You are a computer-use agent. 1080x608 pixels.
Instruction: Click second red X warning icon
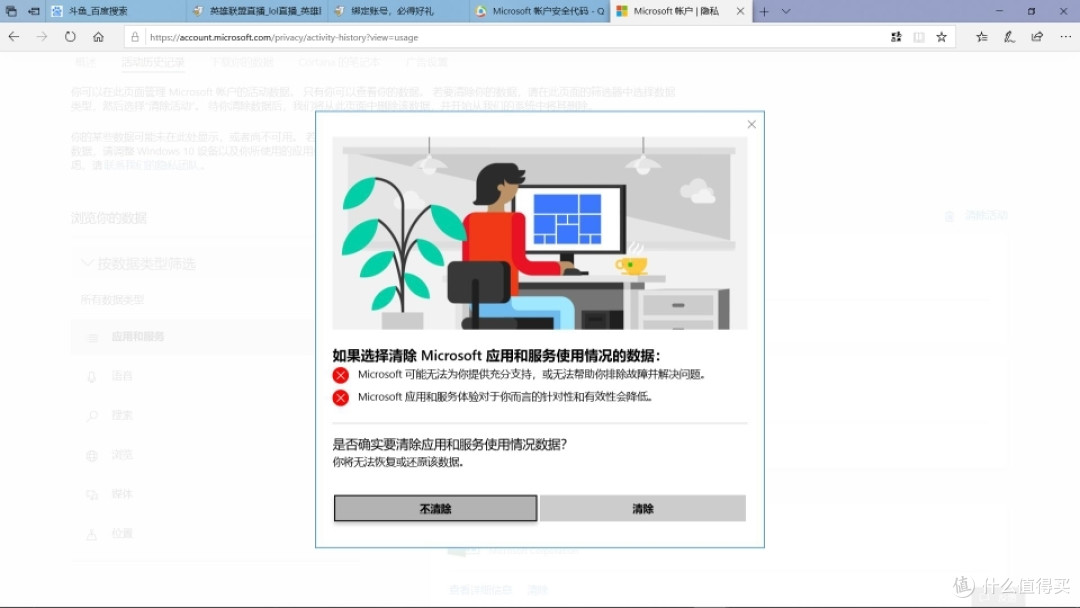[x=340, y=397]
